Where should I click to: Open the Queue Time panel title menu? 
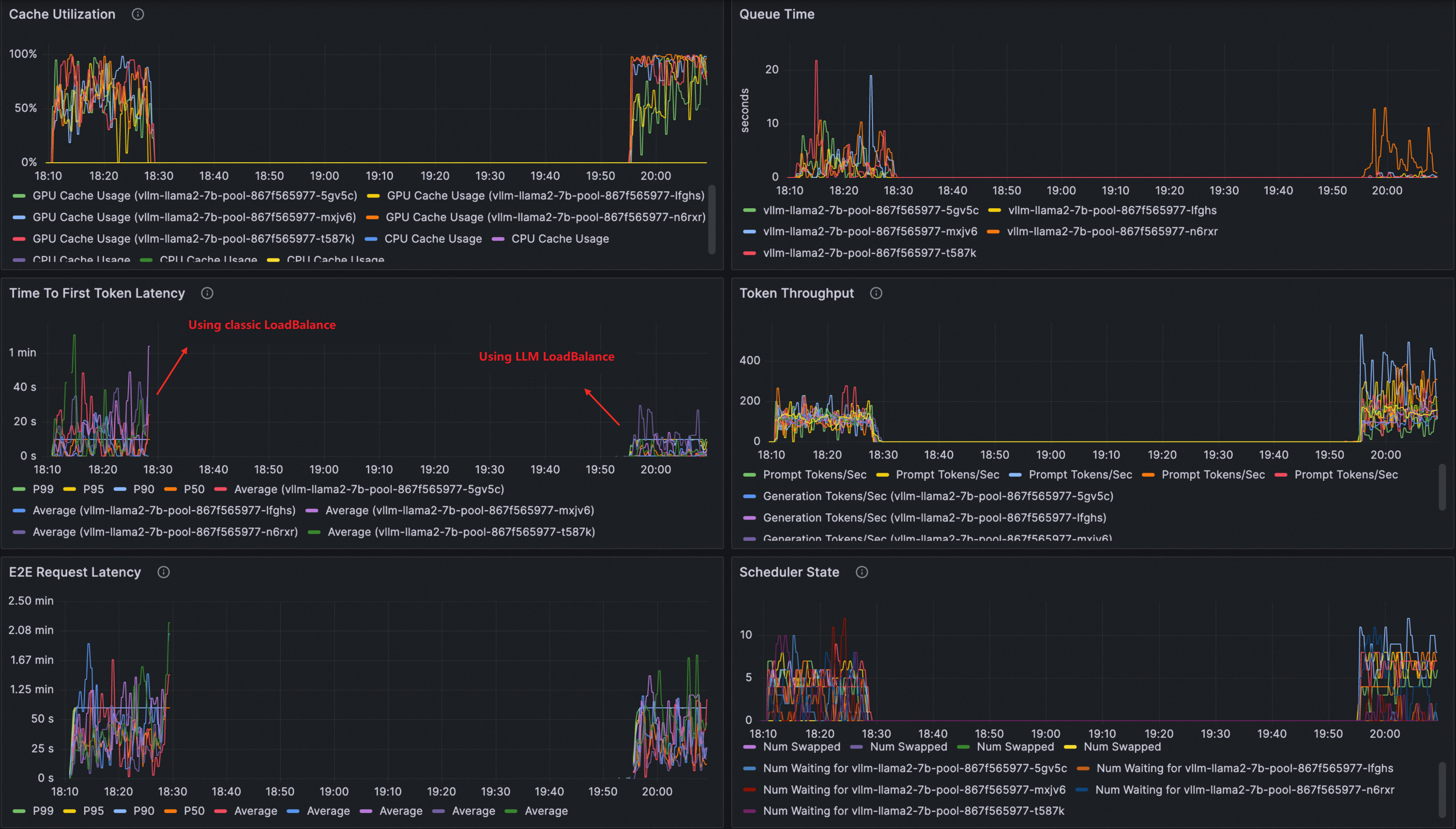777,14
